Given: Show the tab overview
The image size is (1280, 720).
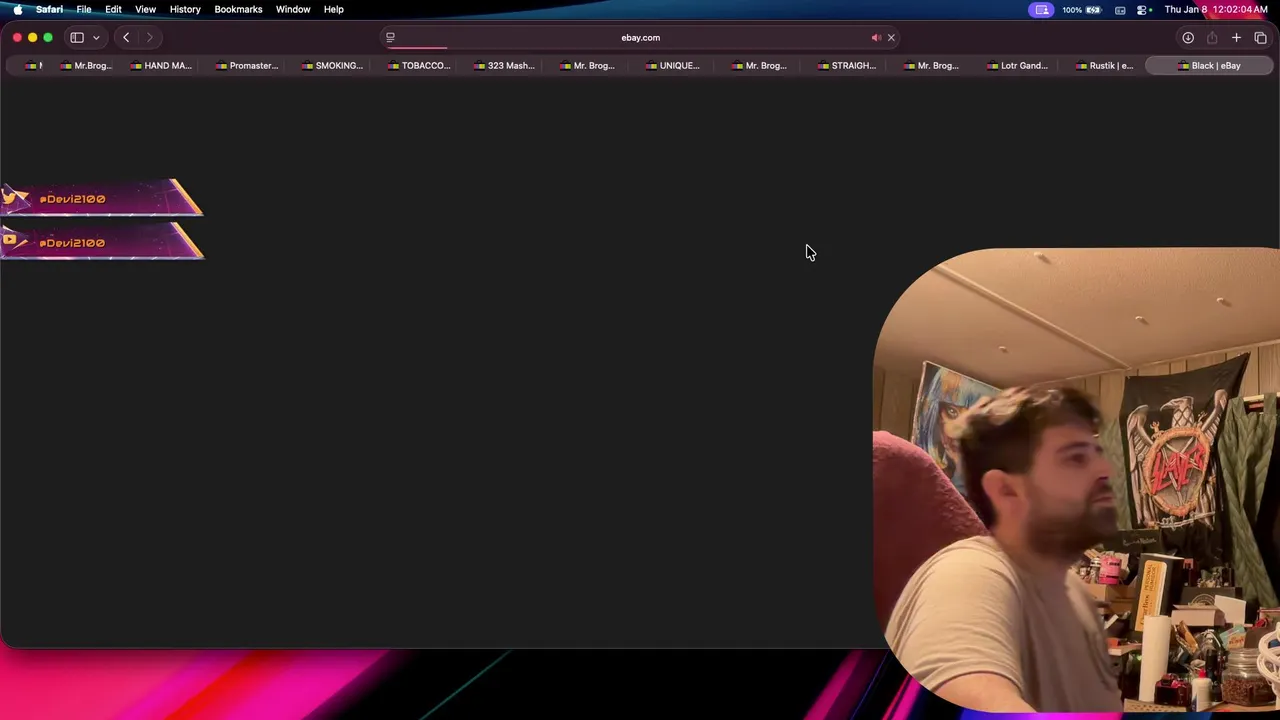Looking at the screenshot, I should (1260, 37).
